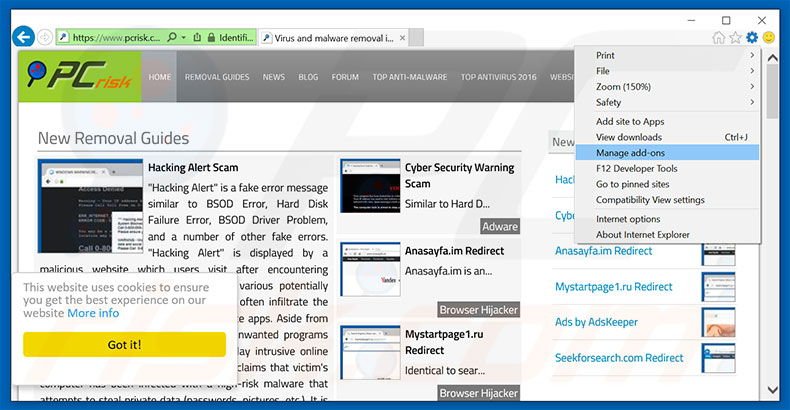This screenshot has height=410, width=790.
Task: Expand the Print submenu
Action: point(668,55)
